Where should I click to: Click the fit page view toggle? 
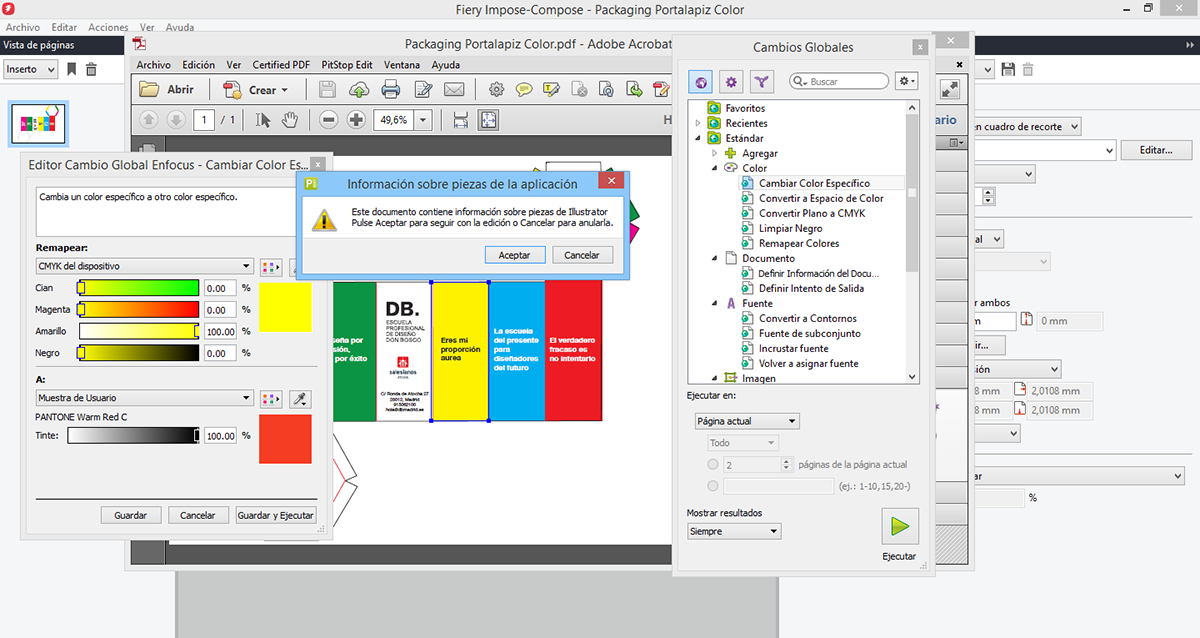tap(488, 120)
